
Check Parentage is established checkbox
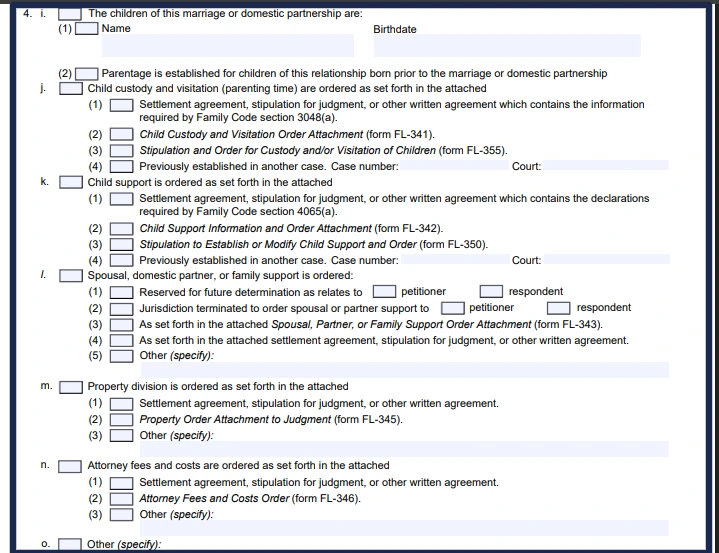click(x=87, y=73)
